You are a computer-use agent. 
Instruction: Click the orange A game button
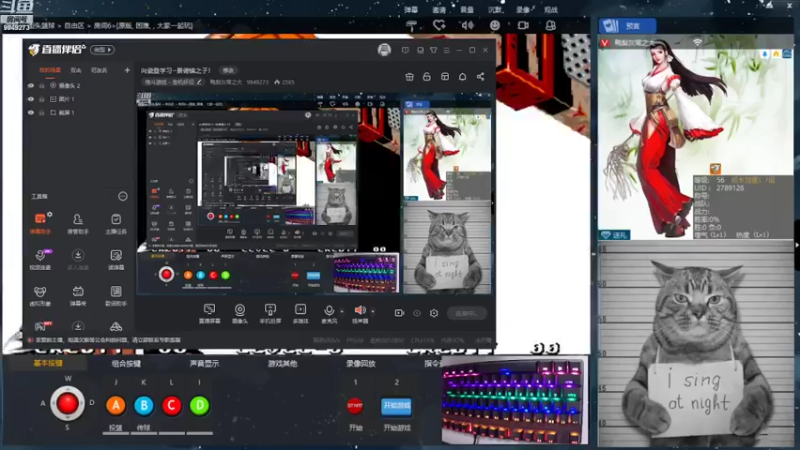pos(116,405)
